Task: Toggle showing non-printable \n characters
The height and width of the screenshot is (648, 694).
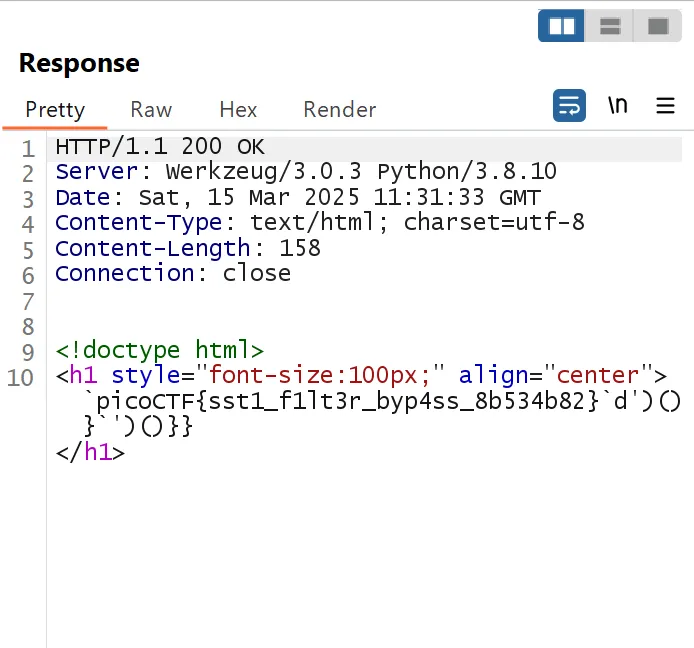Action: point(618,105)
